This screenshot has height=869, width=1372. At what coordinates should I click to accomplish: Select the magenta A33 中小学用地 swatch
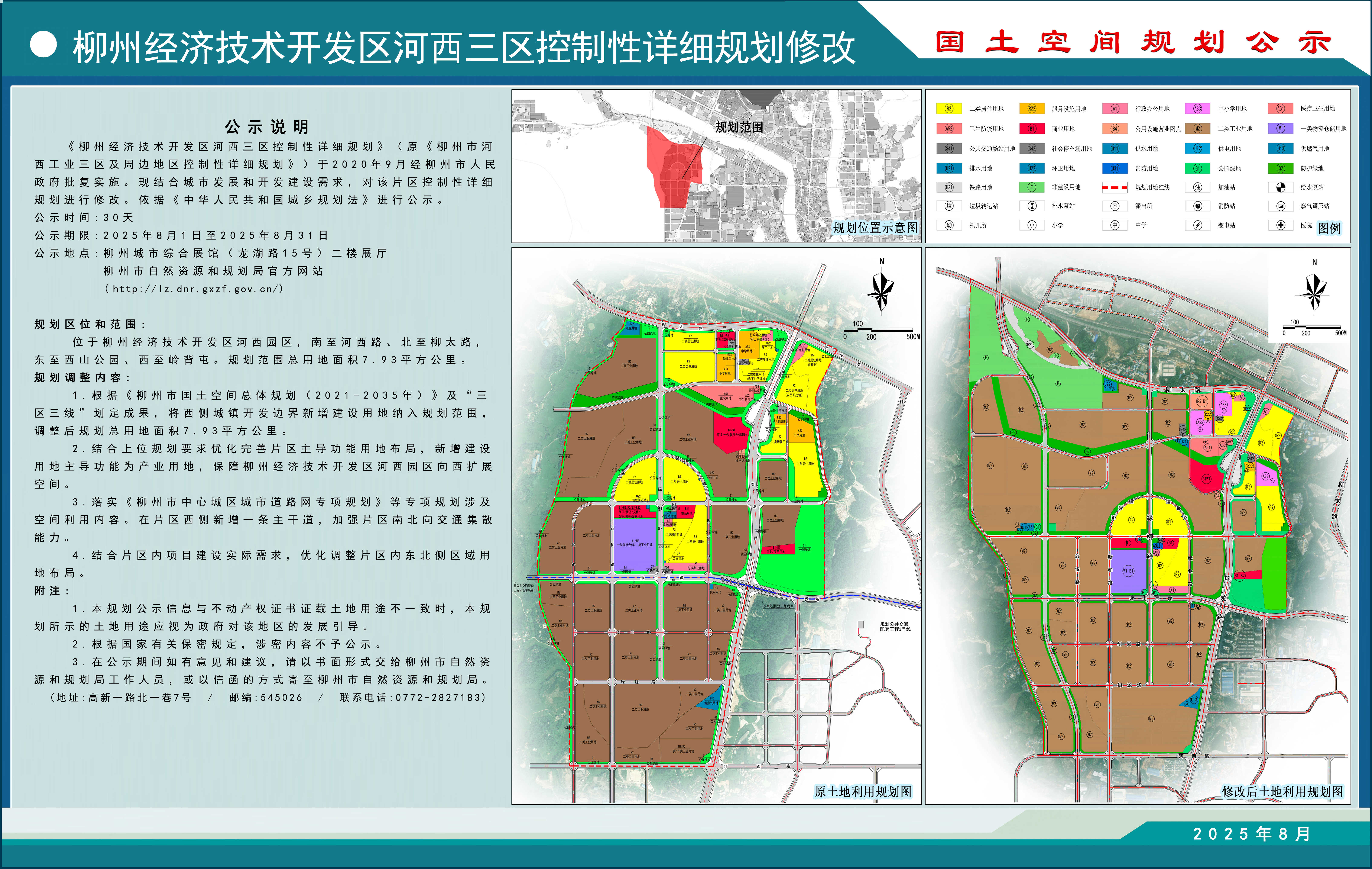coord(1198,108)
